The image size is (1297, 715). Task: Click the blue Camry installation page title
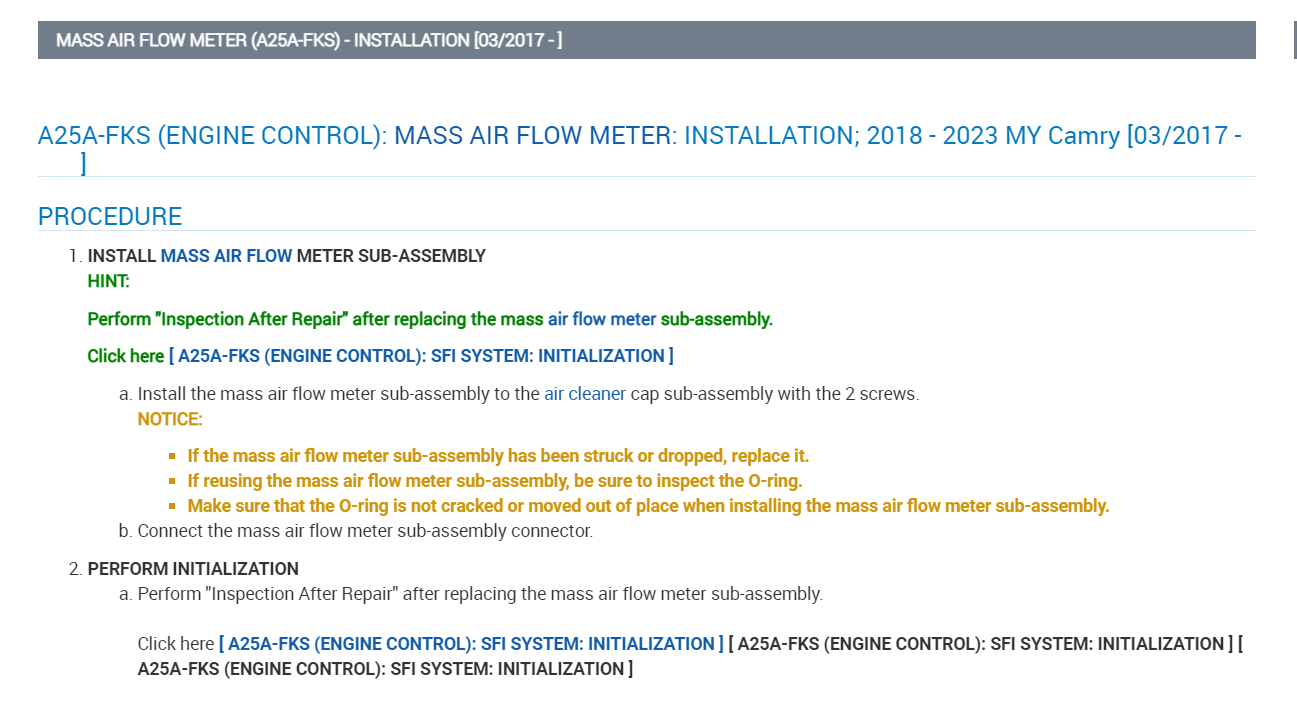tap(640, 136)
